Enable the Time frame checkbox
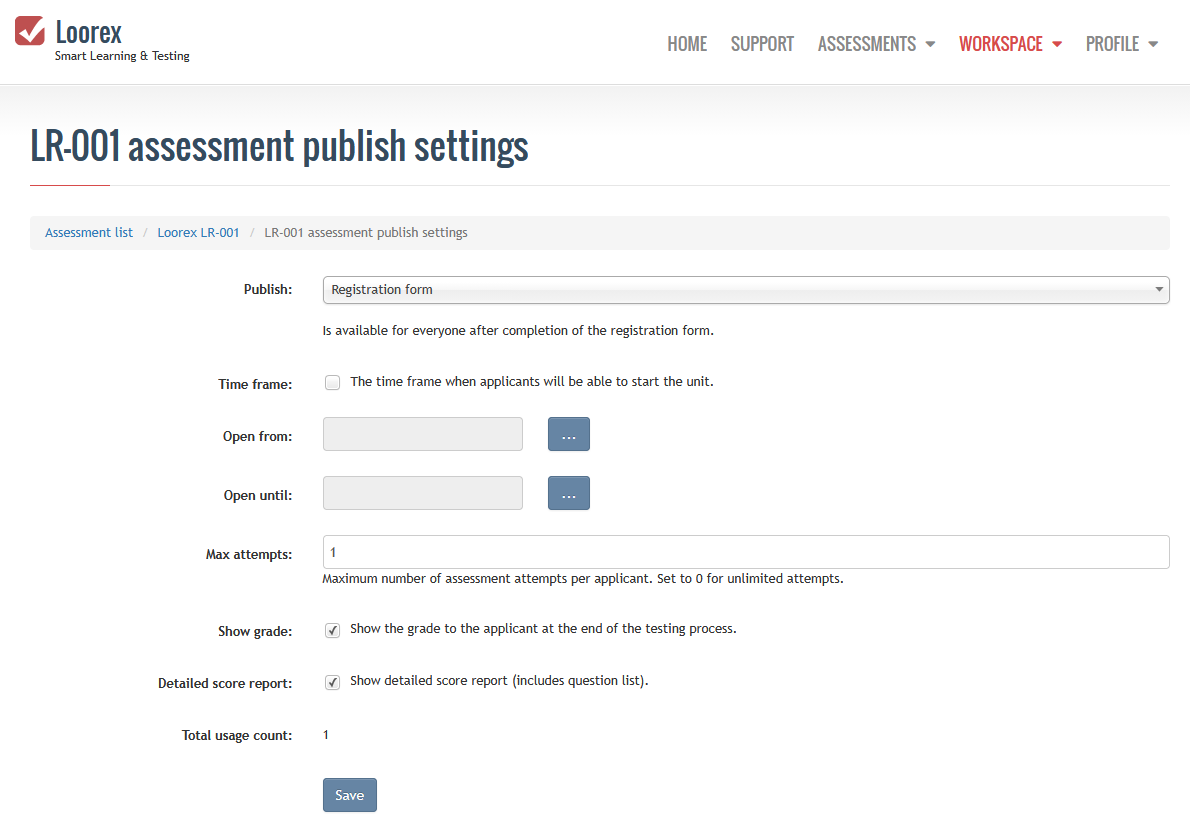The width and height of the screenshot is (1190, 825). (x=332, y=383)
